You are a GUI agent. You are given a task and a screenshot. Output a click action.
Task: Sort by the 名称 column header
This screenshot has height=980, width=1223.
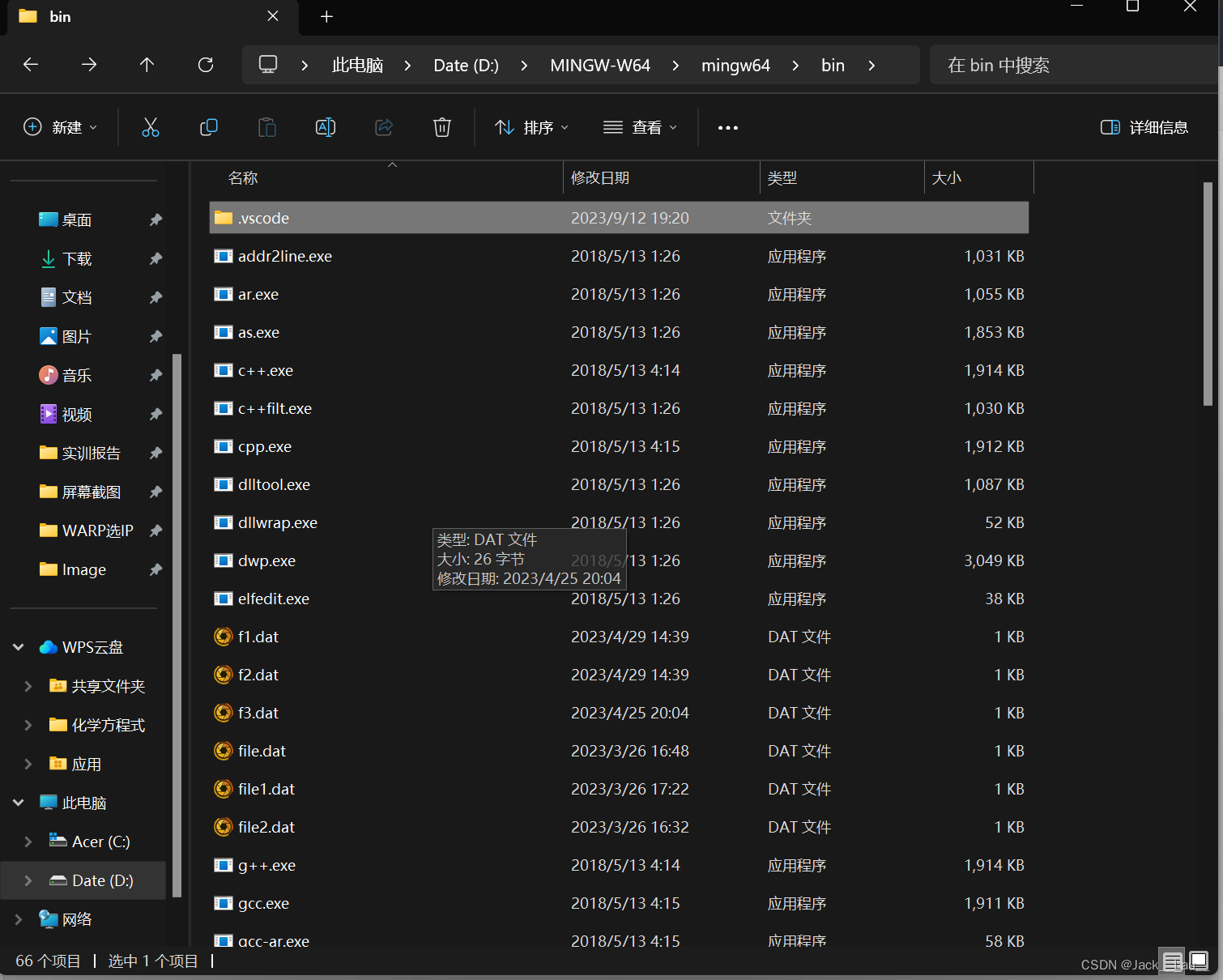click(x=386, y=177)
